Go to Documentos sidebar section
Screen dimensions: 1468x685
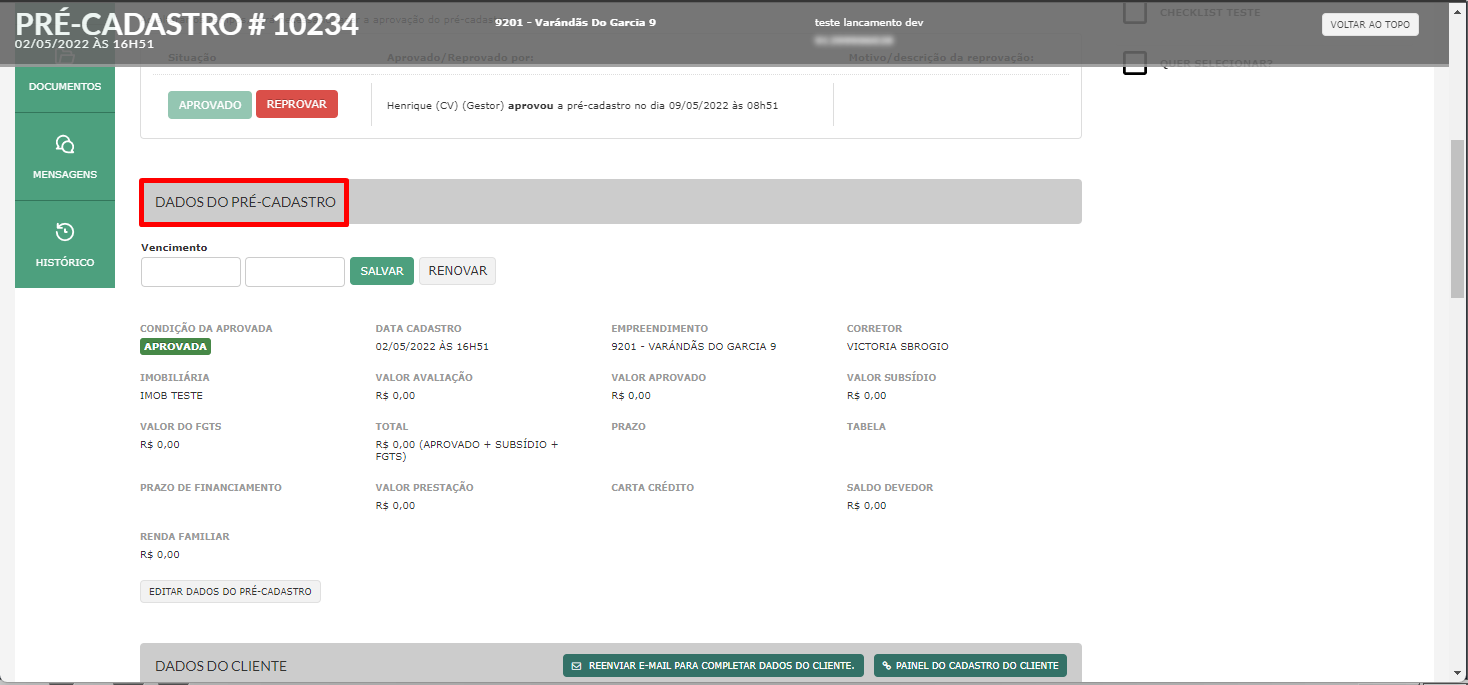coord(65,86)
